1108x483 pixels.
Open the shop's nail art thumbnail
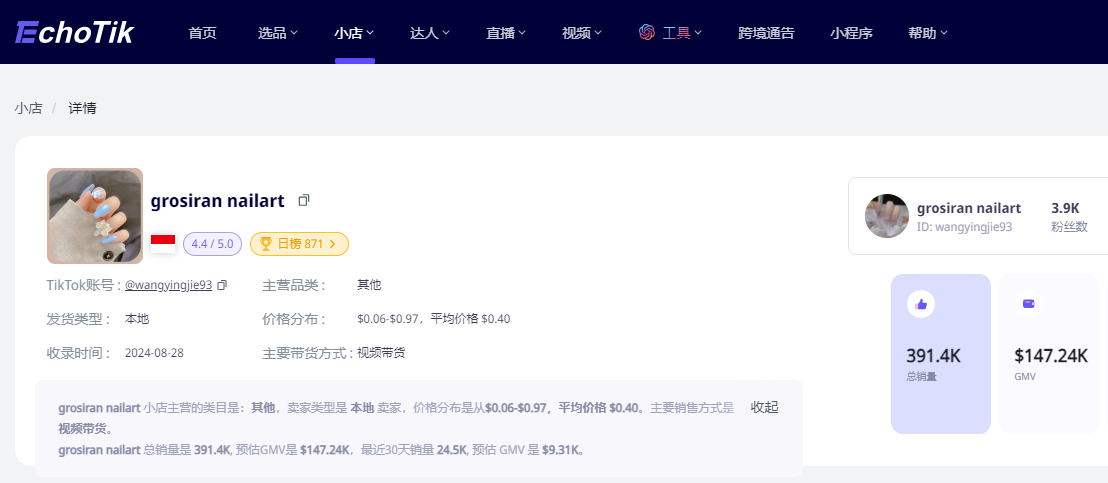pos(95,216)
